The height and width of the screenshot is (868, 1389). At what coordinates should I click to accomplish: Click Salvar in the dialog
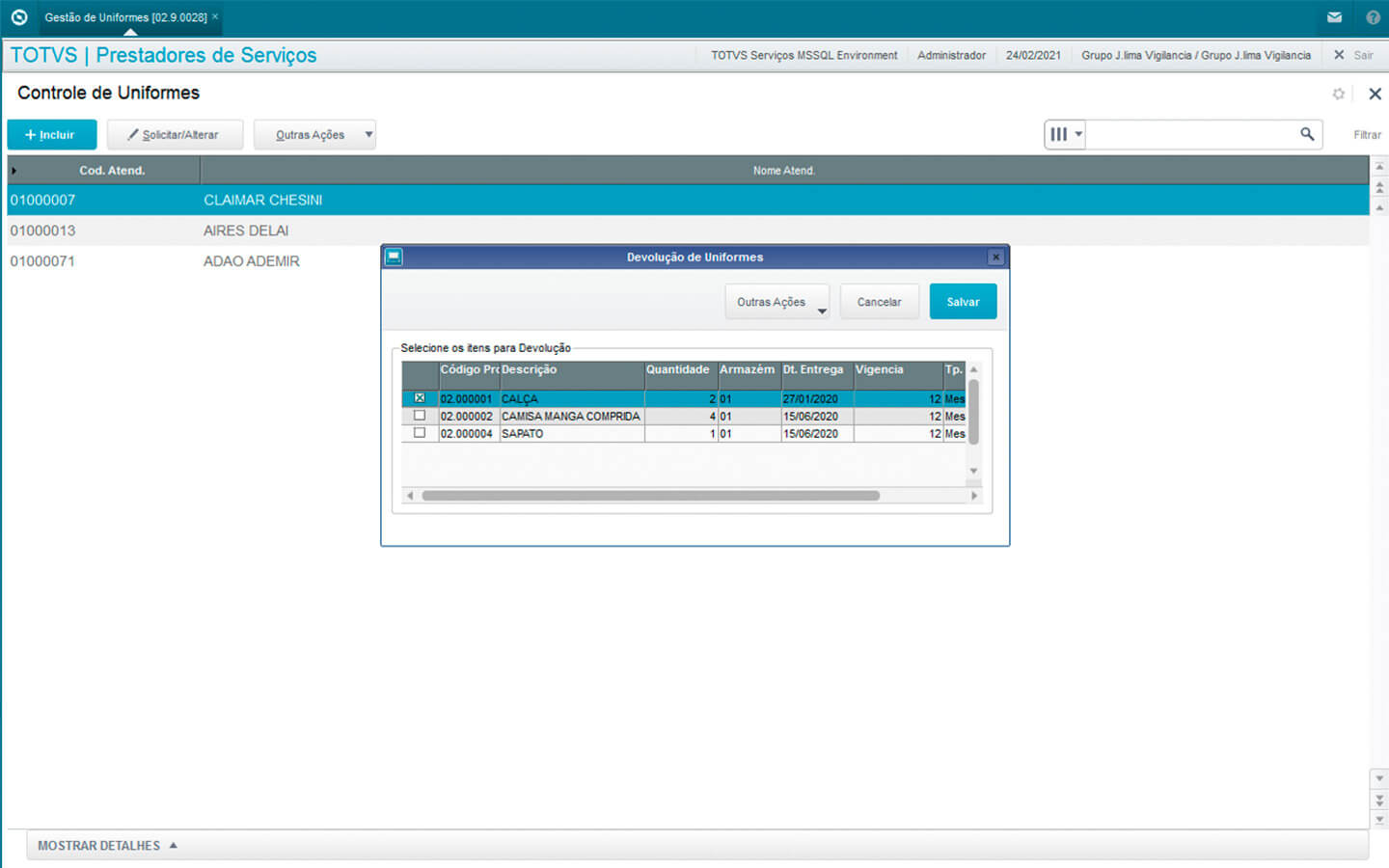click(x=963, y=302)
